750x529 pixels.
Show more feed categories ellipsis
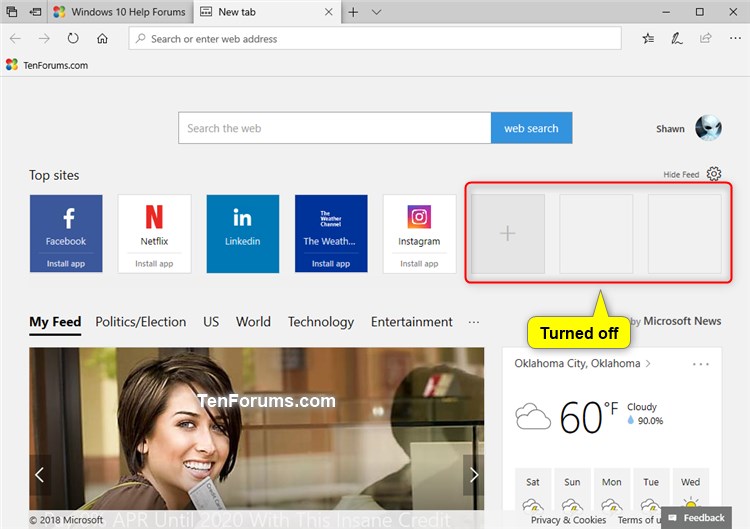pos(474,322)
